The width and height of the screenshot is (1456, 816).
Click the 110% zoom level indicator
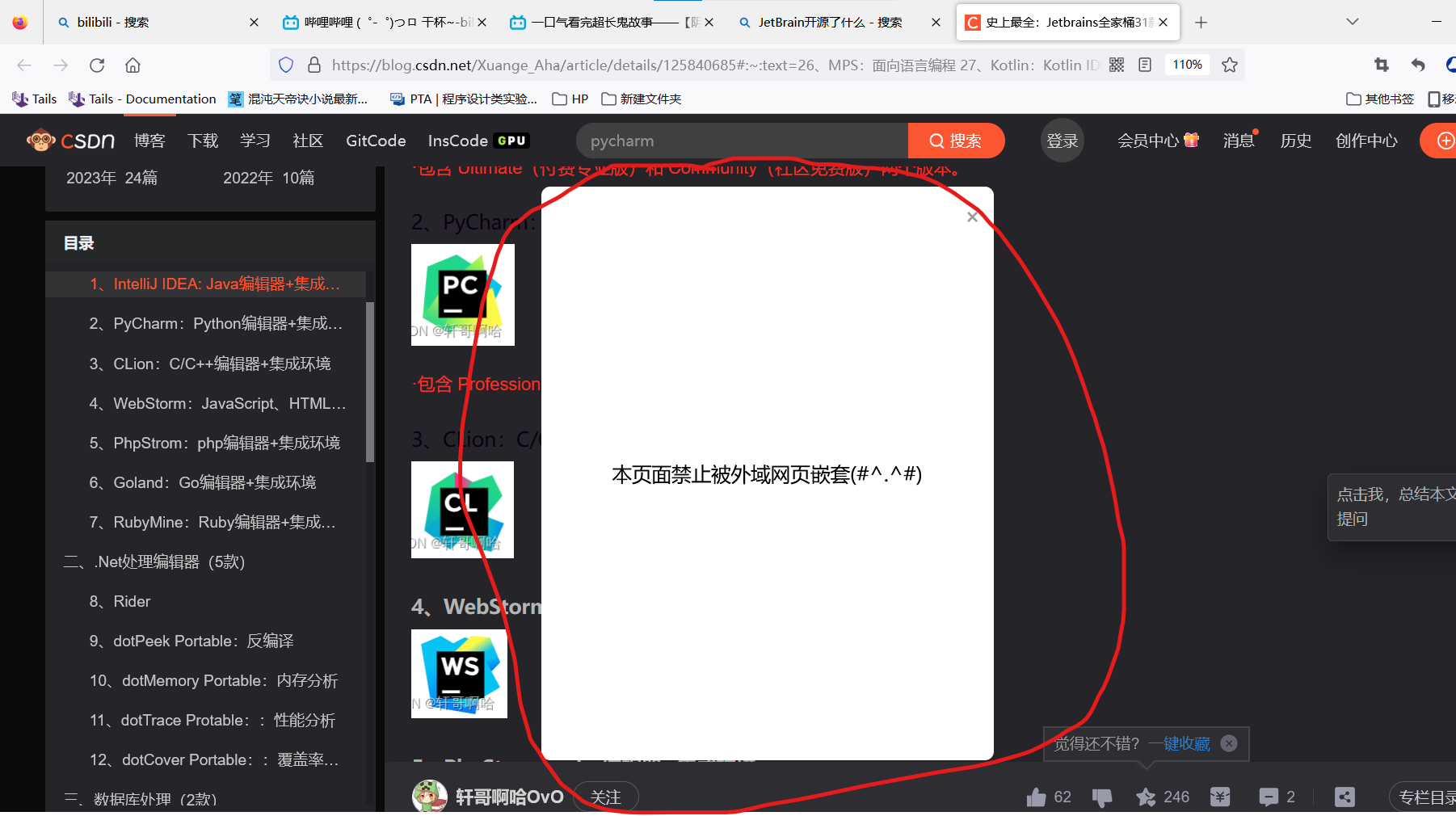point(1187,65)
